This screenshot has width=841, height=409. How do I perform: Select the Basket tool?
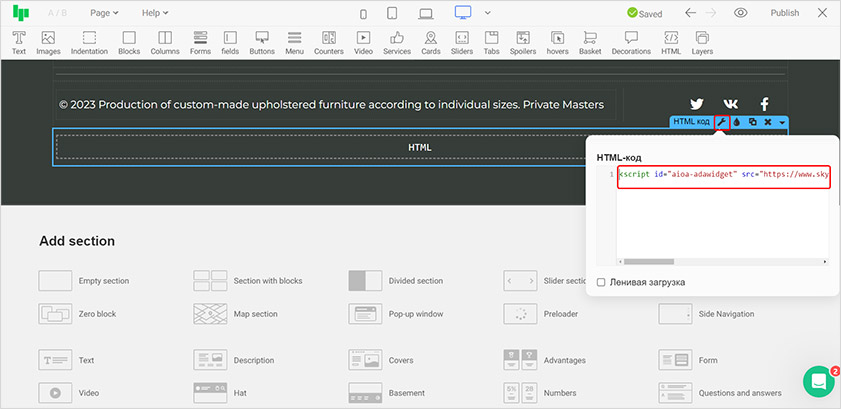tap(590, 43)
